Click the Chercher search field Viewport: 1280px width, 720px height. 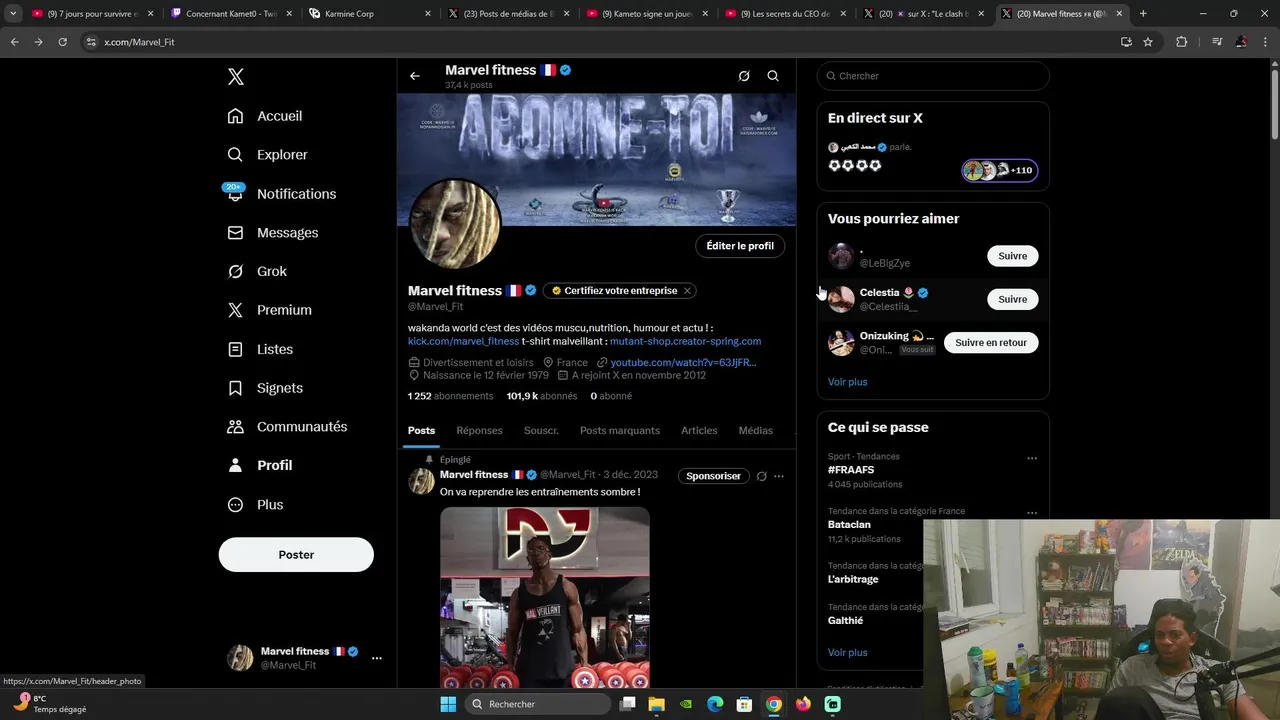933,76
